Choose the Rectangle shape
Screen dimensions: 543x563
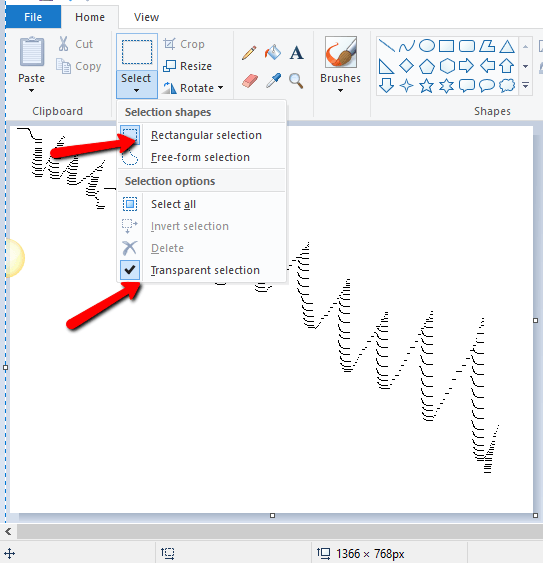pyautogui.click(x=446, y=46)
